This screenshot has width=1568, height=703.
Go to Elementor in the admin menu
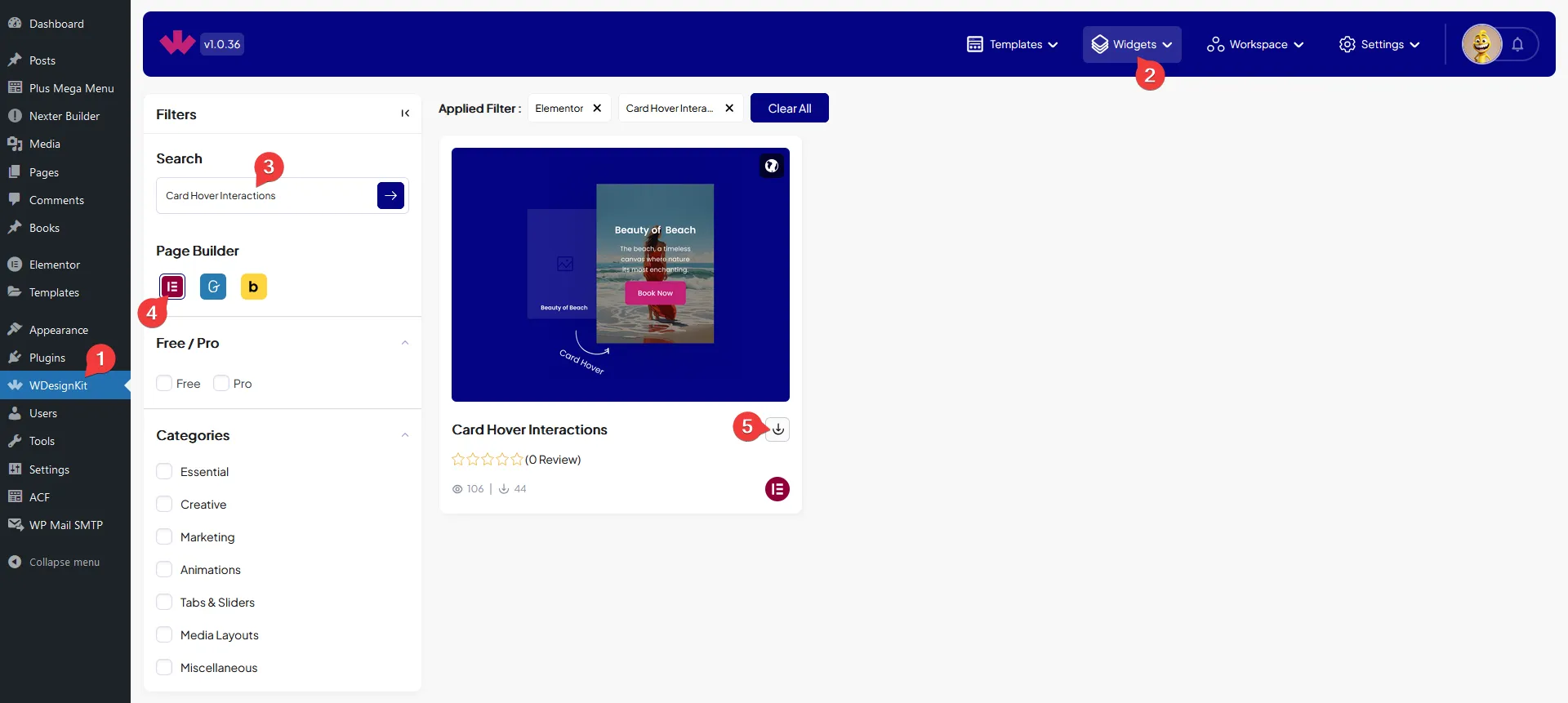pyautogui.click(x=55, y=265)
